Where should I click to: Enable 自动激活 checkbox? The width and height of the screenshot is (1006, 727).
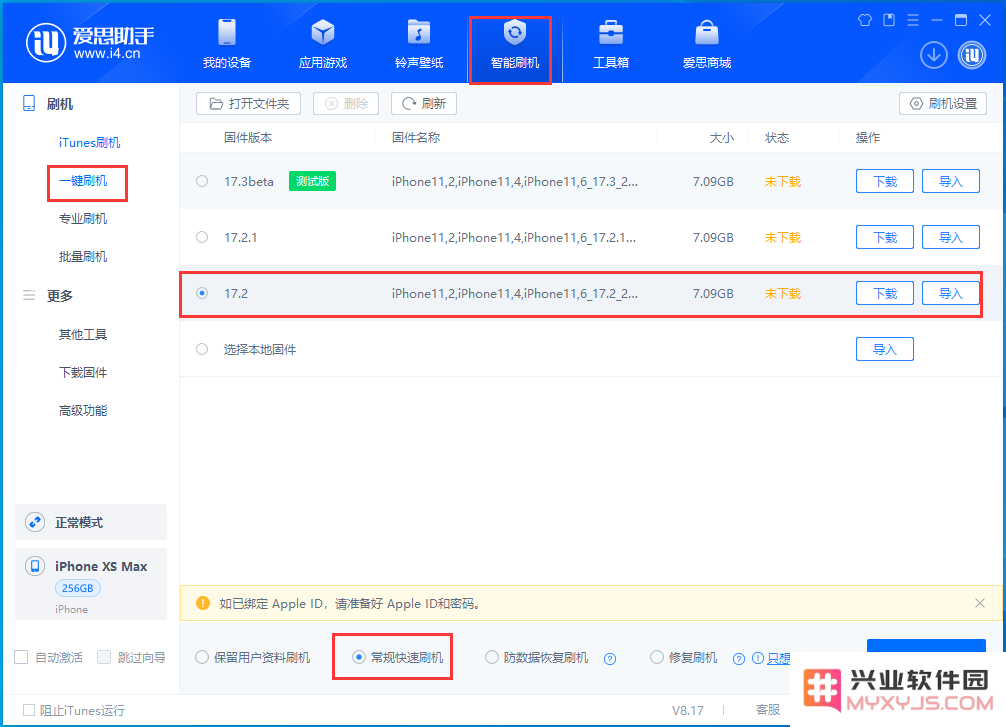(x=21, y=657)
